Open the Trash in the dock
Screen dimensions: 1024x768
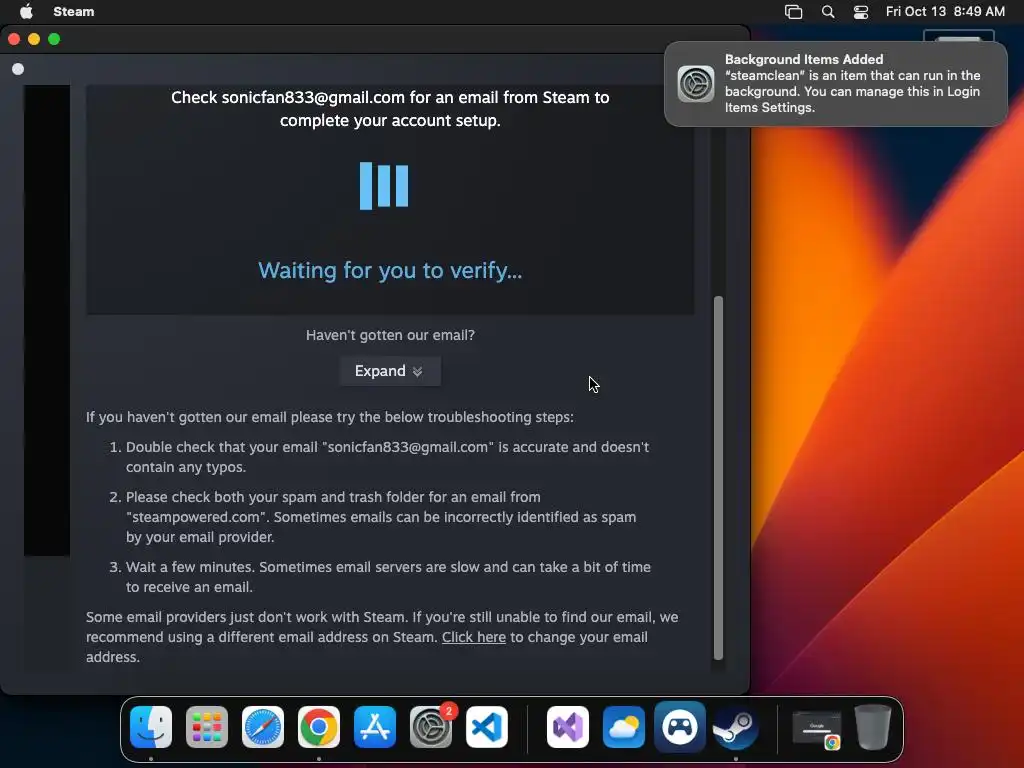click(873, 727)
